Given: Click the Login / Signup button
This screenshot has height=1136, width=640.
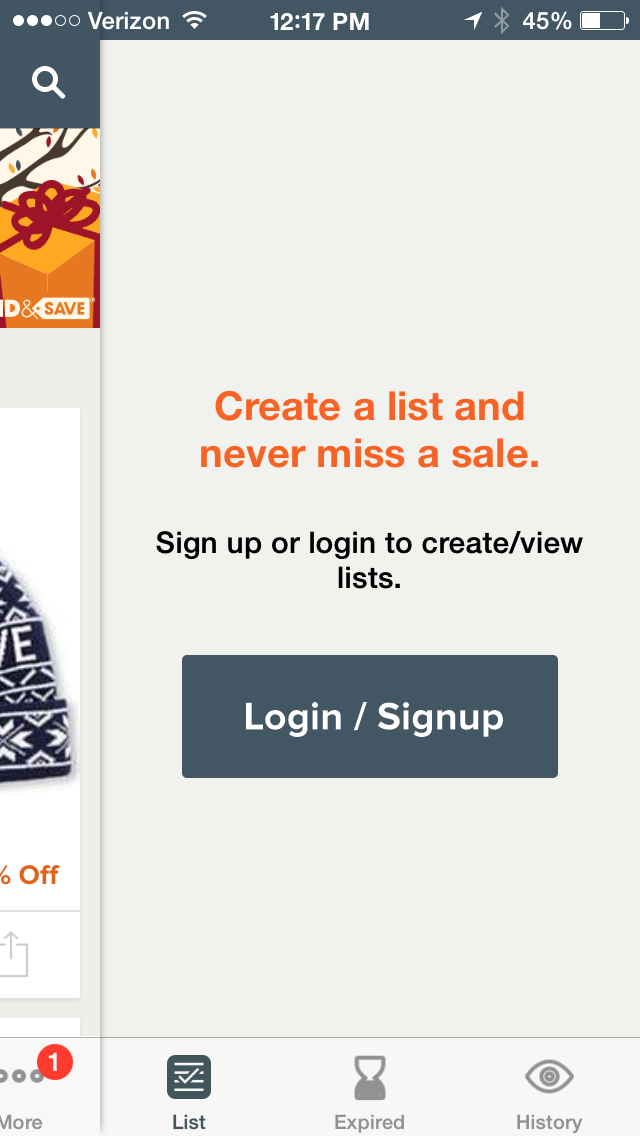Looking at the screenshot, I should pyautogui.click(x=370, y=717).
